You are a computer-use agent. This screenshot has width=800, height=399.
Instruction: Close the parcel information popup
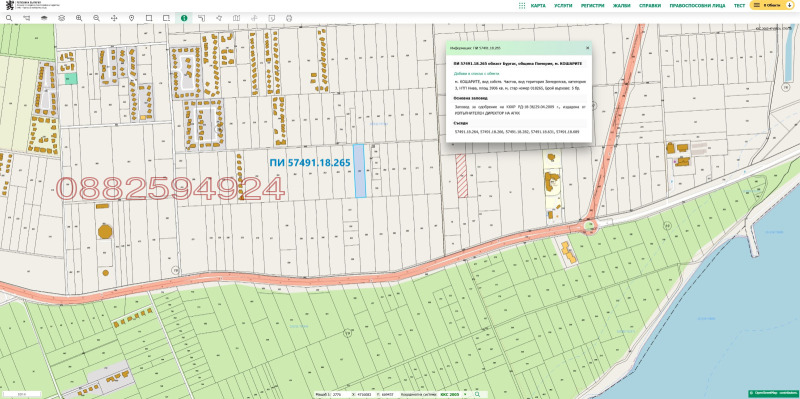[587, 47]
